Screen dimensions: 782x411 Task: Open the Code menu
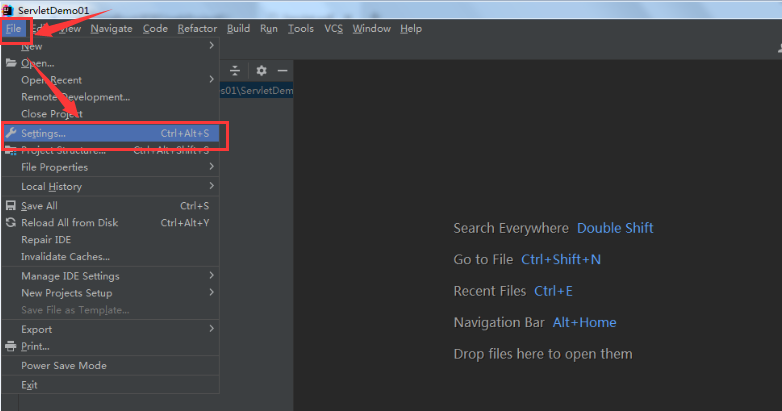click(x=155, y=29)
